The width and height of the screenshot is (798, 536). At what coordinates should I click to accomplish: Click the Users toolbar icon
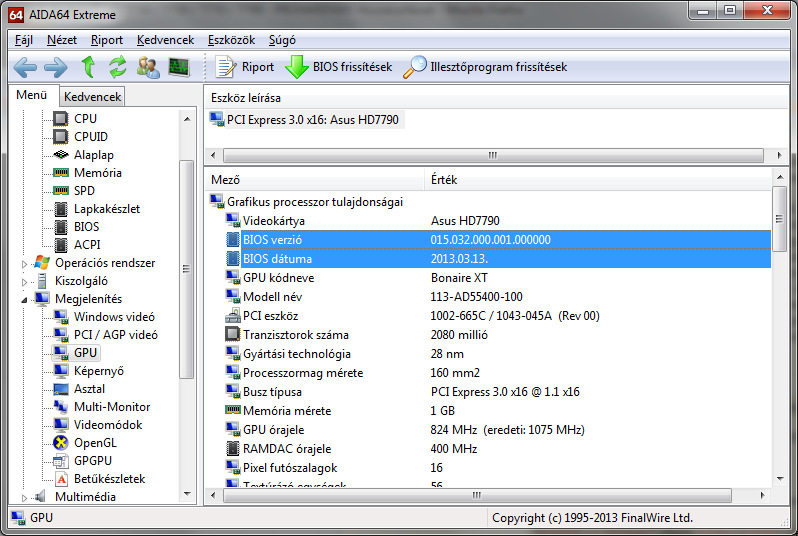tap(148, 67)
